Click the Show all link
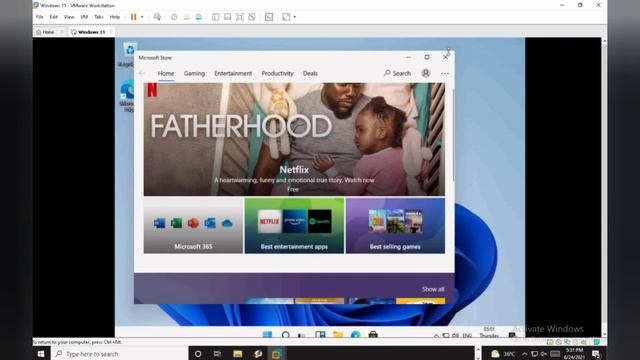 (433, 289)
